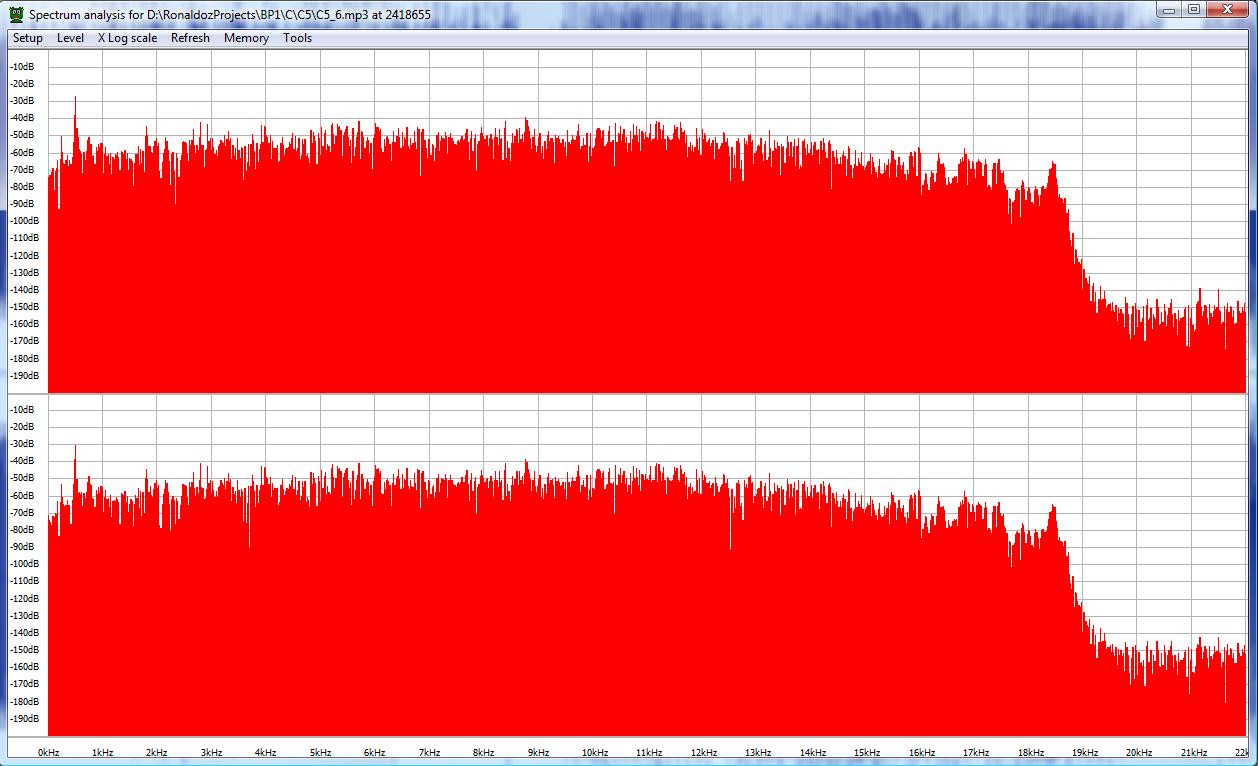
Task: Open the Level menu
Action: [x=71, y=38]
